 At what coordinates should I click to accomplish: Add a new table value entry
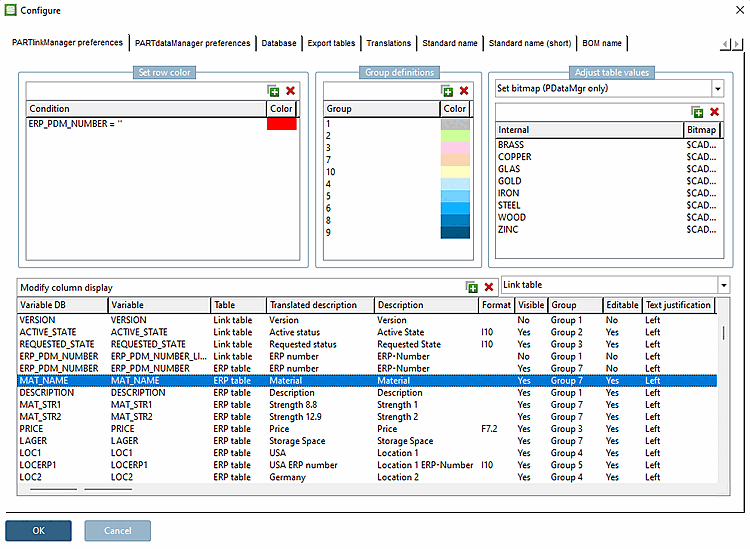coord(698,112)
